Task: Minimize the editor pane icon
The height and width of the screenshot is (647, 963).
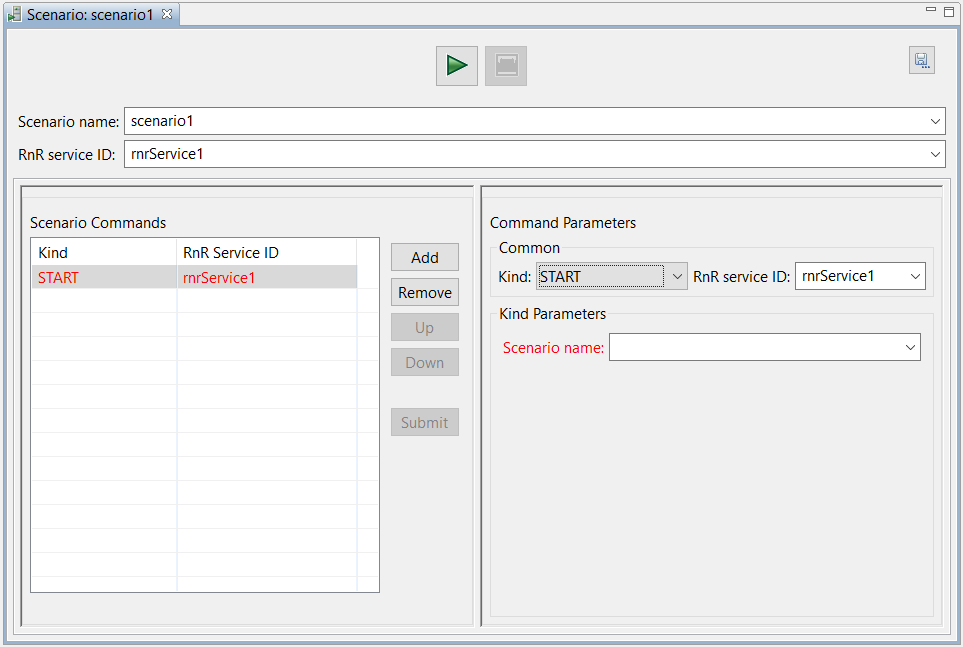Action: coord(931,10)
